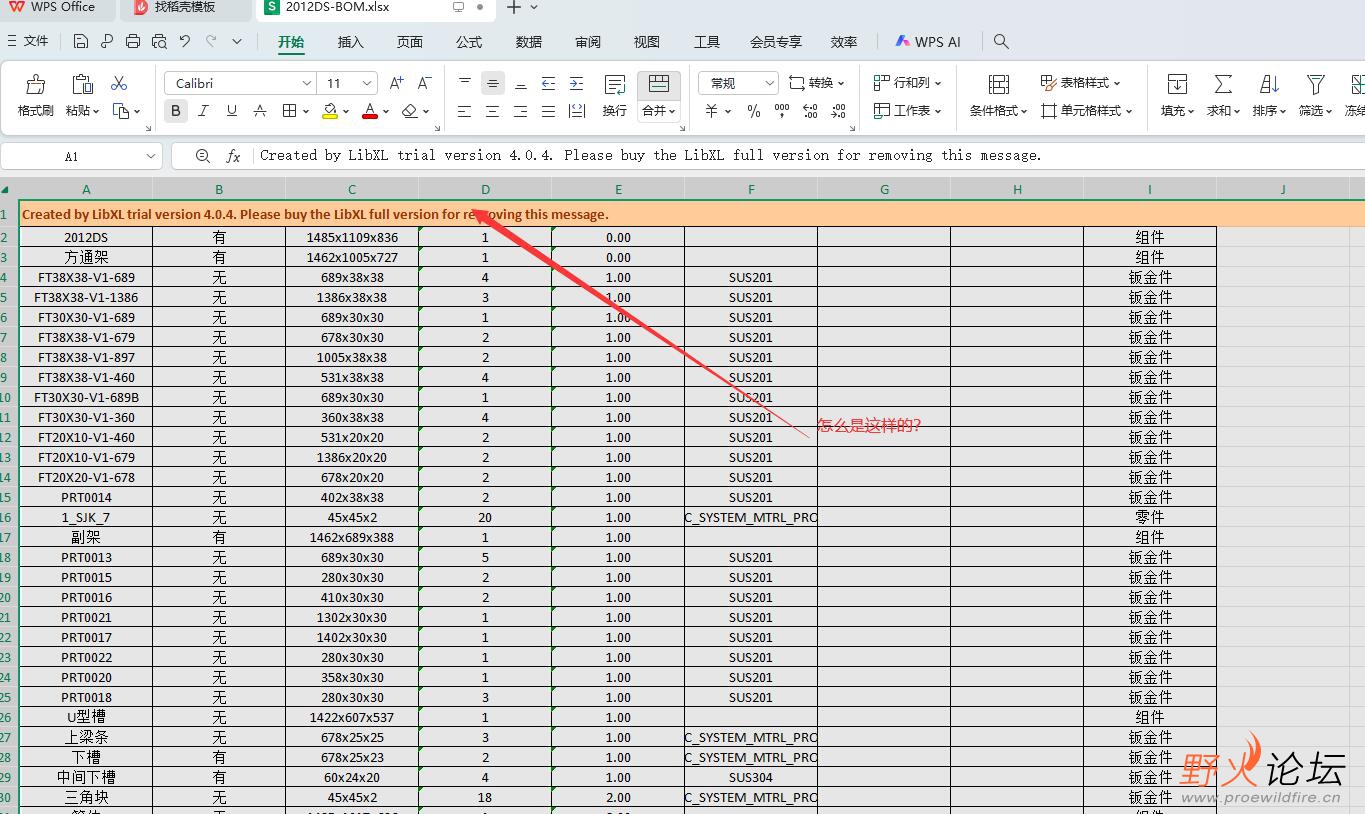Toggle Bold formatting
The width and height of the screenshot is (1365, 814).
point(176,111)
